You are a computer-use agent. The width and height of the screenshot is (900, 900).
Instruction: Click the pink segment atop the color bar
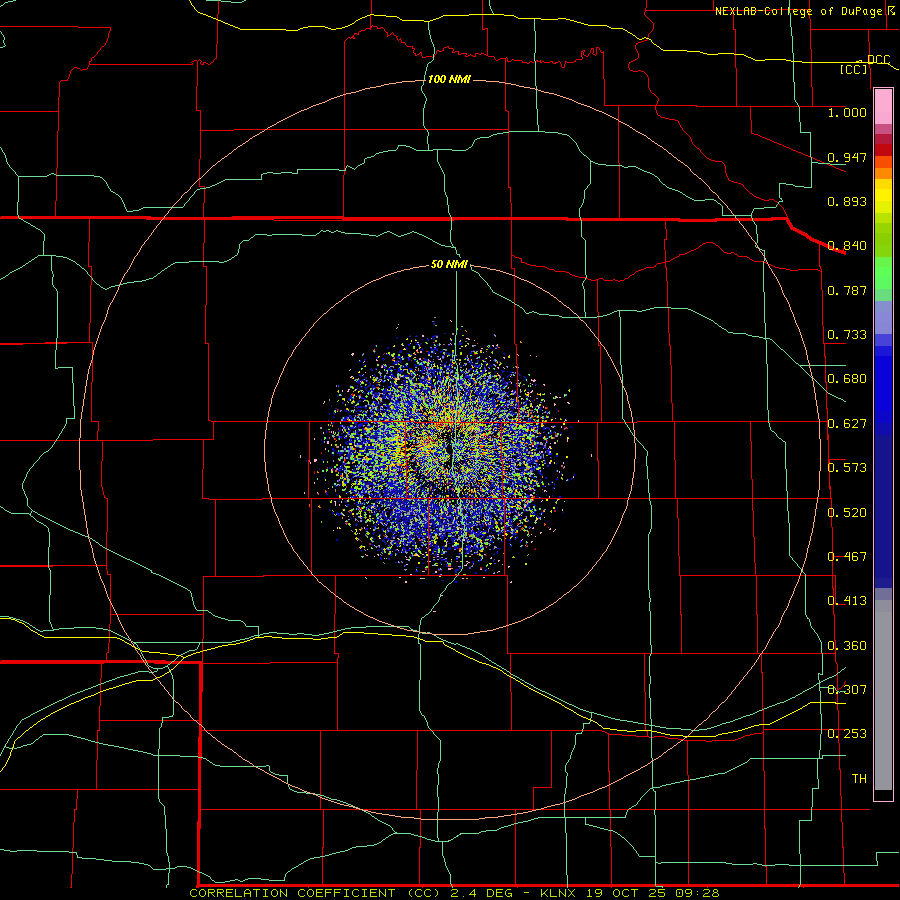pos(883,107)
